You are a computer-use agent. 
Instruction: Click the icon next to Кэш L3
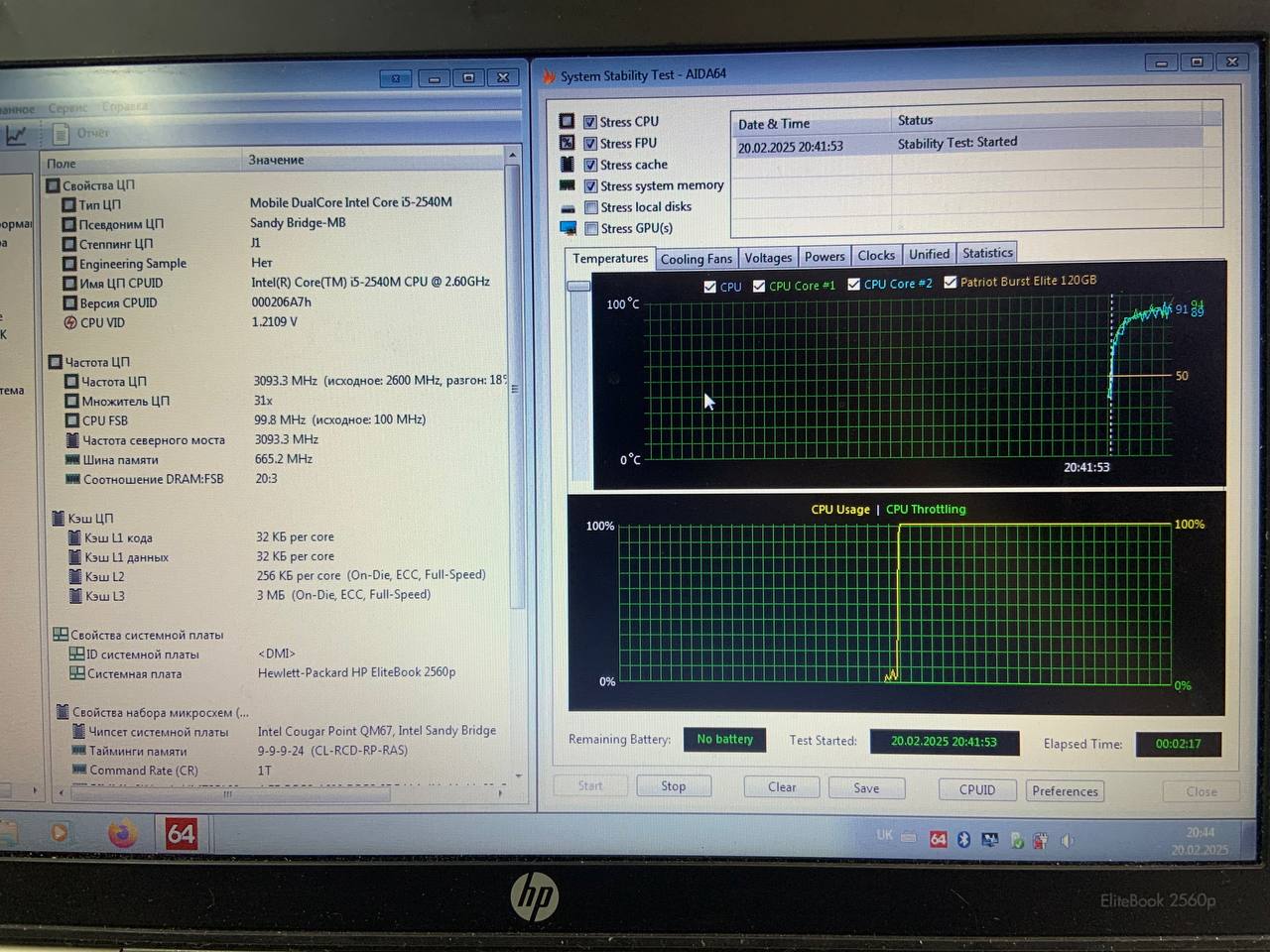[75, 596]
